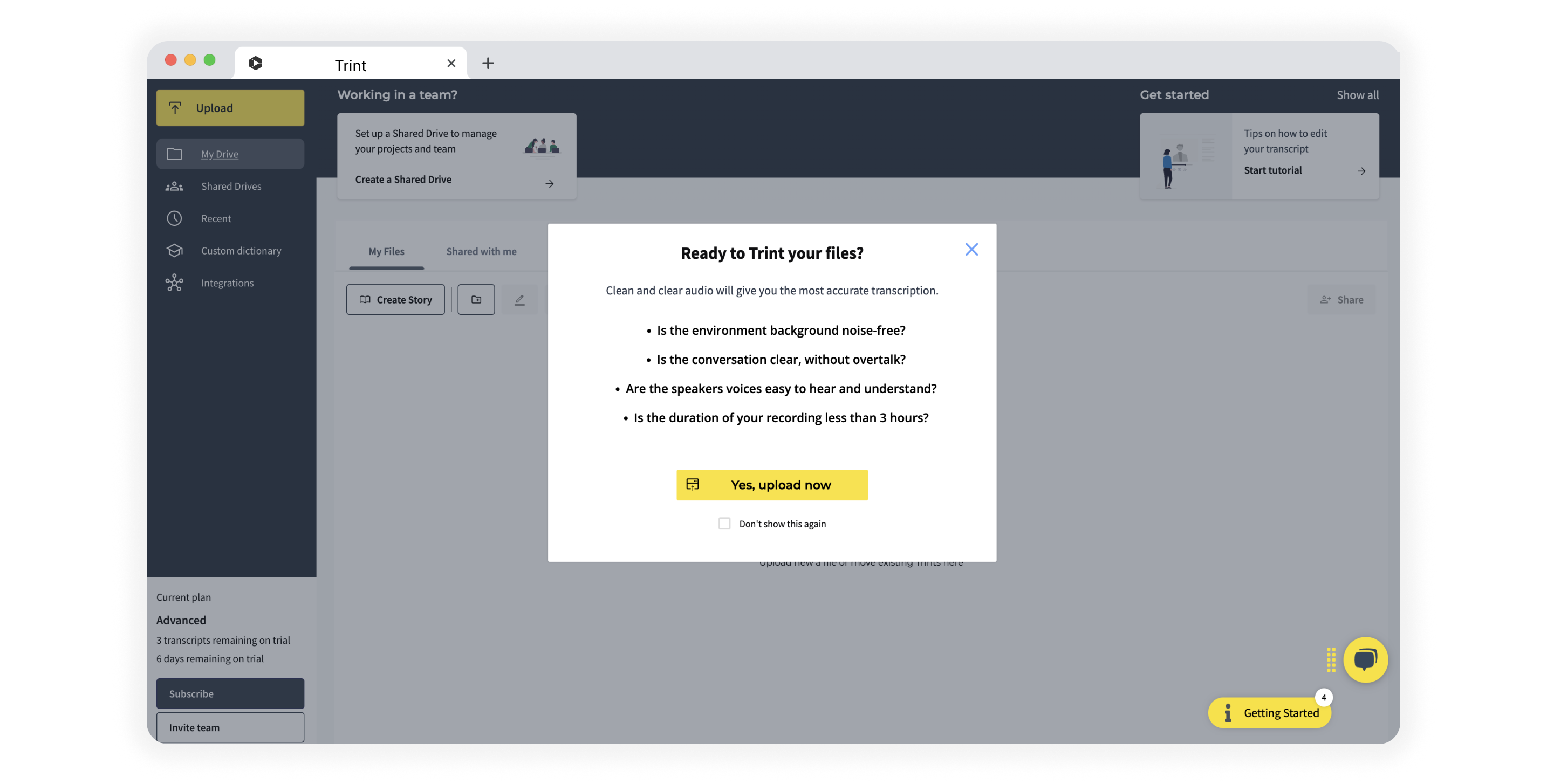
Task: Close the Ready to Trint dialog
Action: click(971, 249)
